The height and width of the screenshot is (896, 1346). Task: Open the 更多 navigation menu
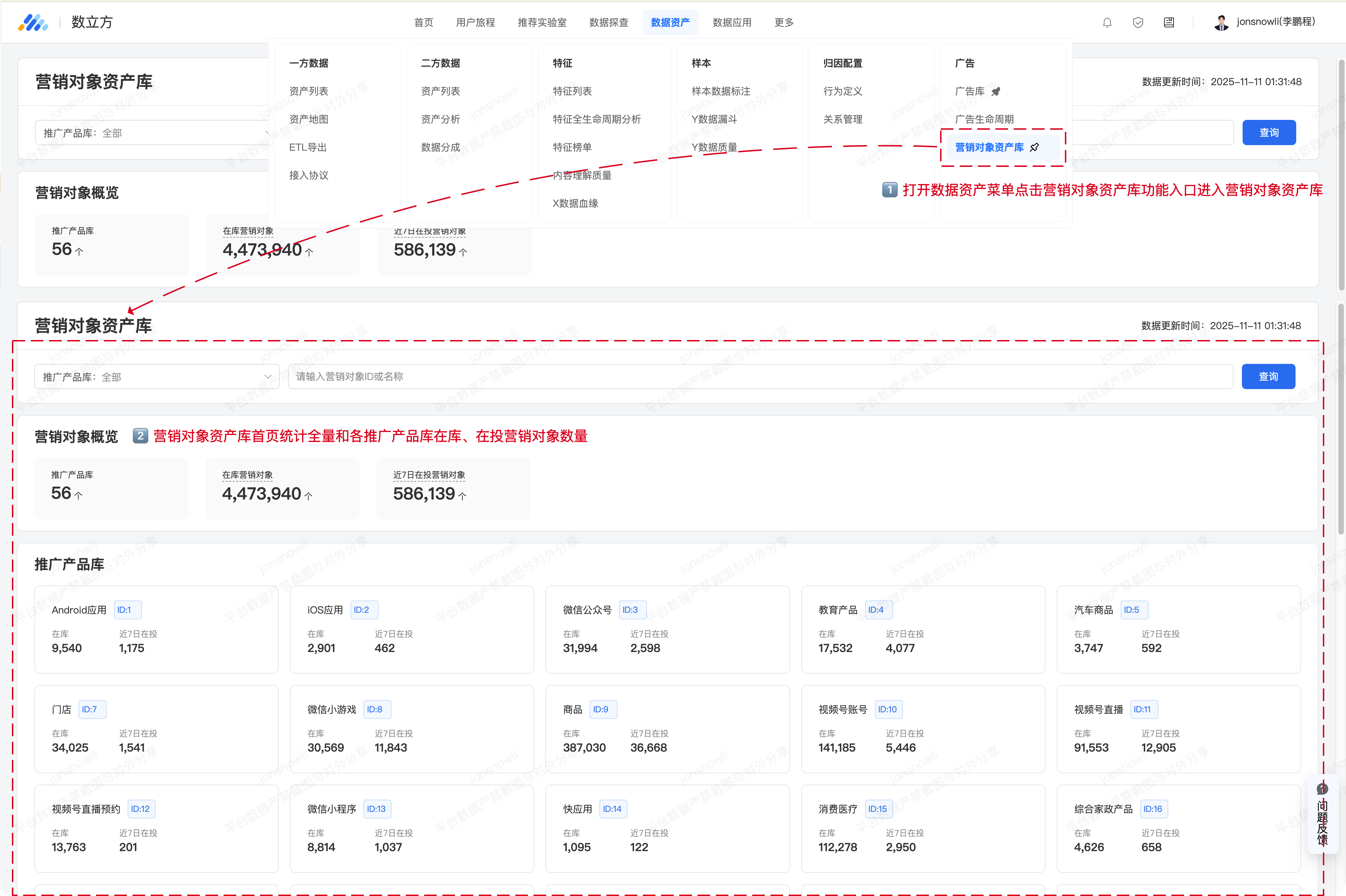pyautogui.click(x=784, y=22)
